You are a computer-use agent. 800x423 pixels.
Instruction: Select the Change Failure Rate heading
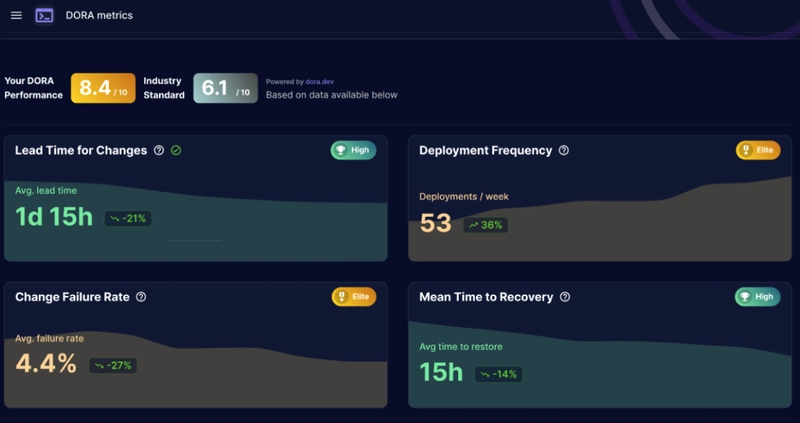[x=72, y=297]
